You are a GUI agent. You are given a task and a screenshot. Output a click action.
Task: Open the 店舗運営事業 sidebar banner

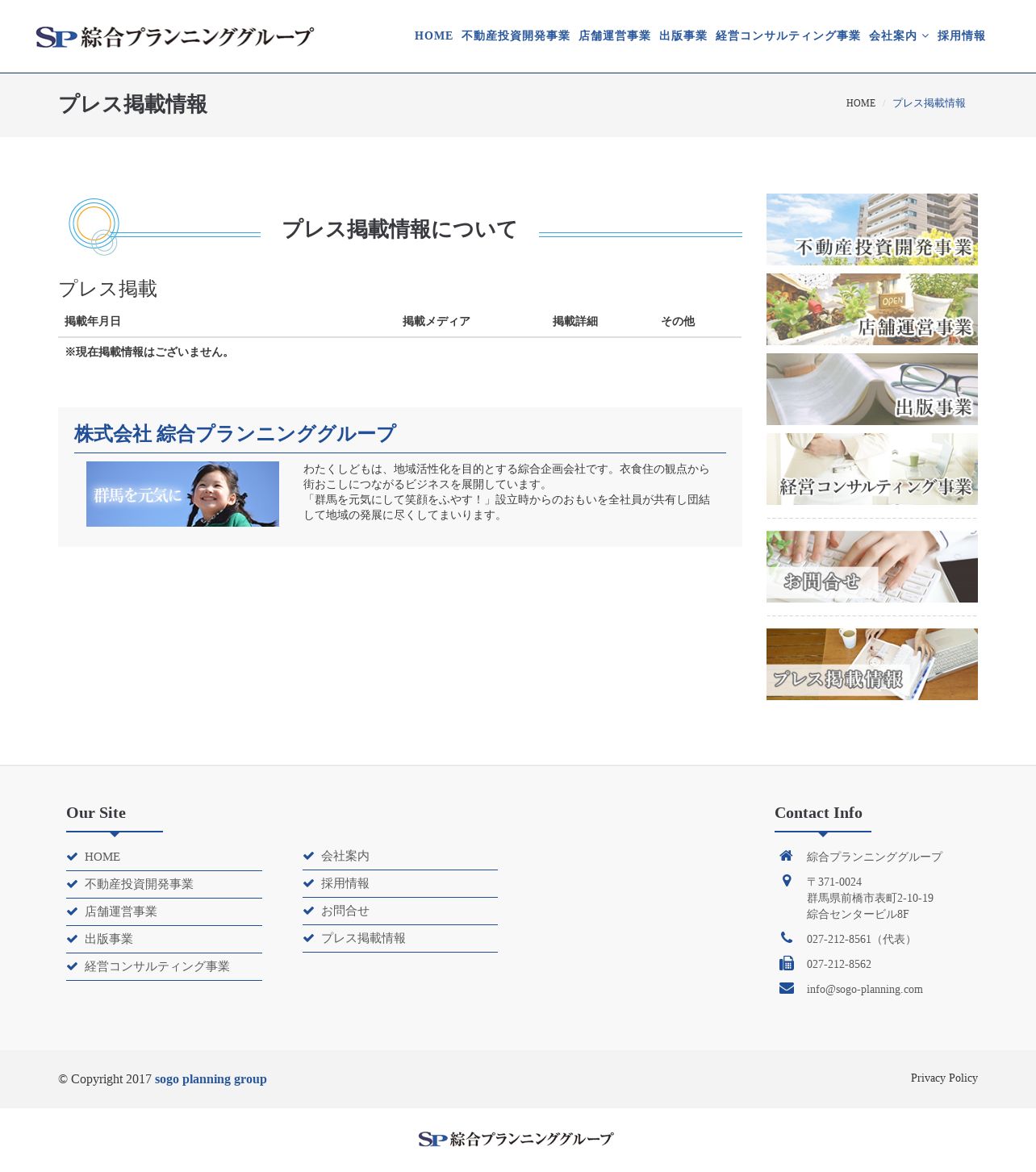pyautogui.click(x=872, y=309)
